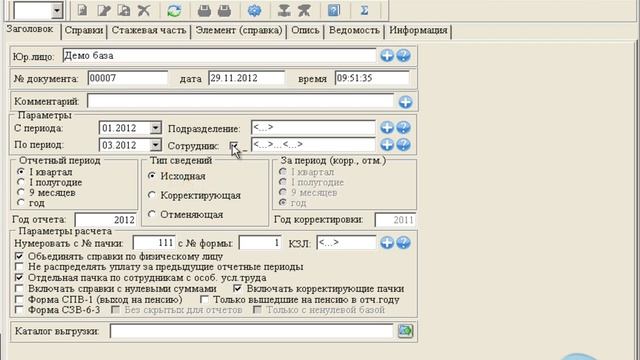Open the С периода dropdown arrow
640x360 pixels.
[x=155, y=128]
